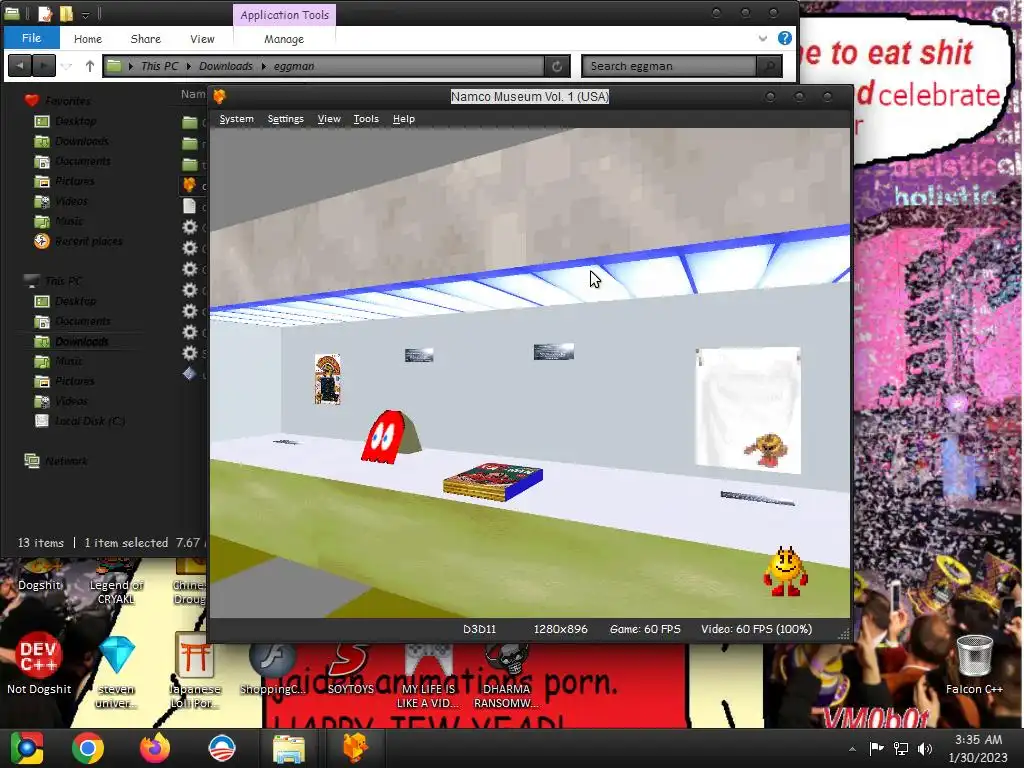The height and width of the screenshot is (768, 1024).
Task: Go up one folder level
Action: 90,66
